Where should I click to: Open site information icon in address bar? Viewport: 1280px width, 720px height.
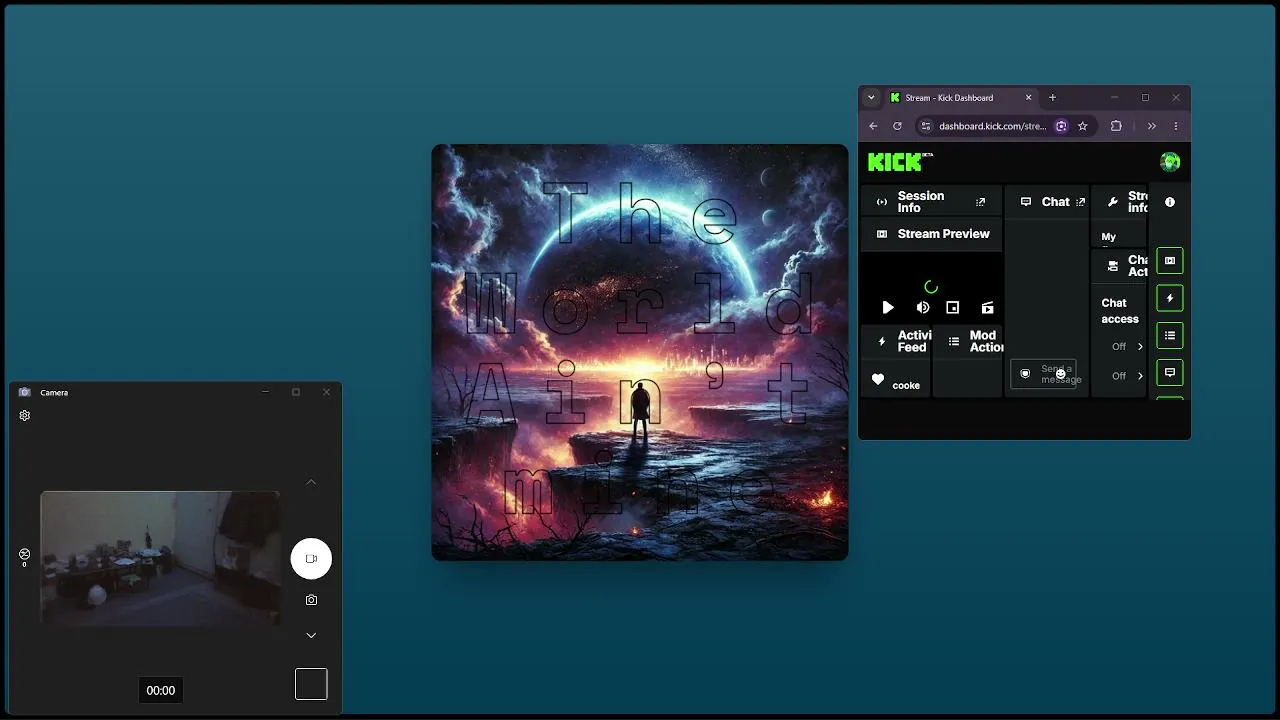(x=926, y=126)
